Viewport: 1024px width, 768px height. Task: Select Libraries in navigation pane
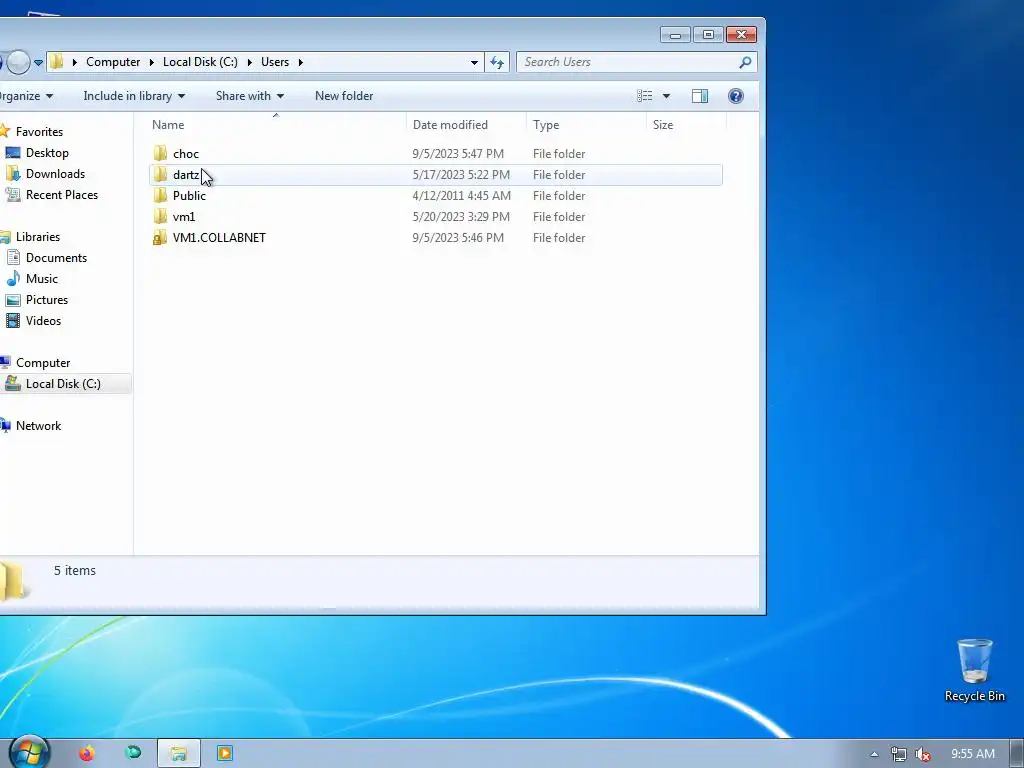point(37,237)
